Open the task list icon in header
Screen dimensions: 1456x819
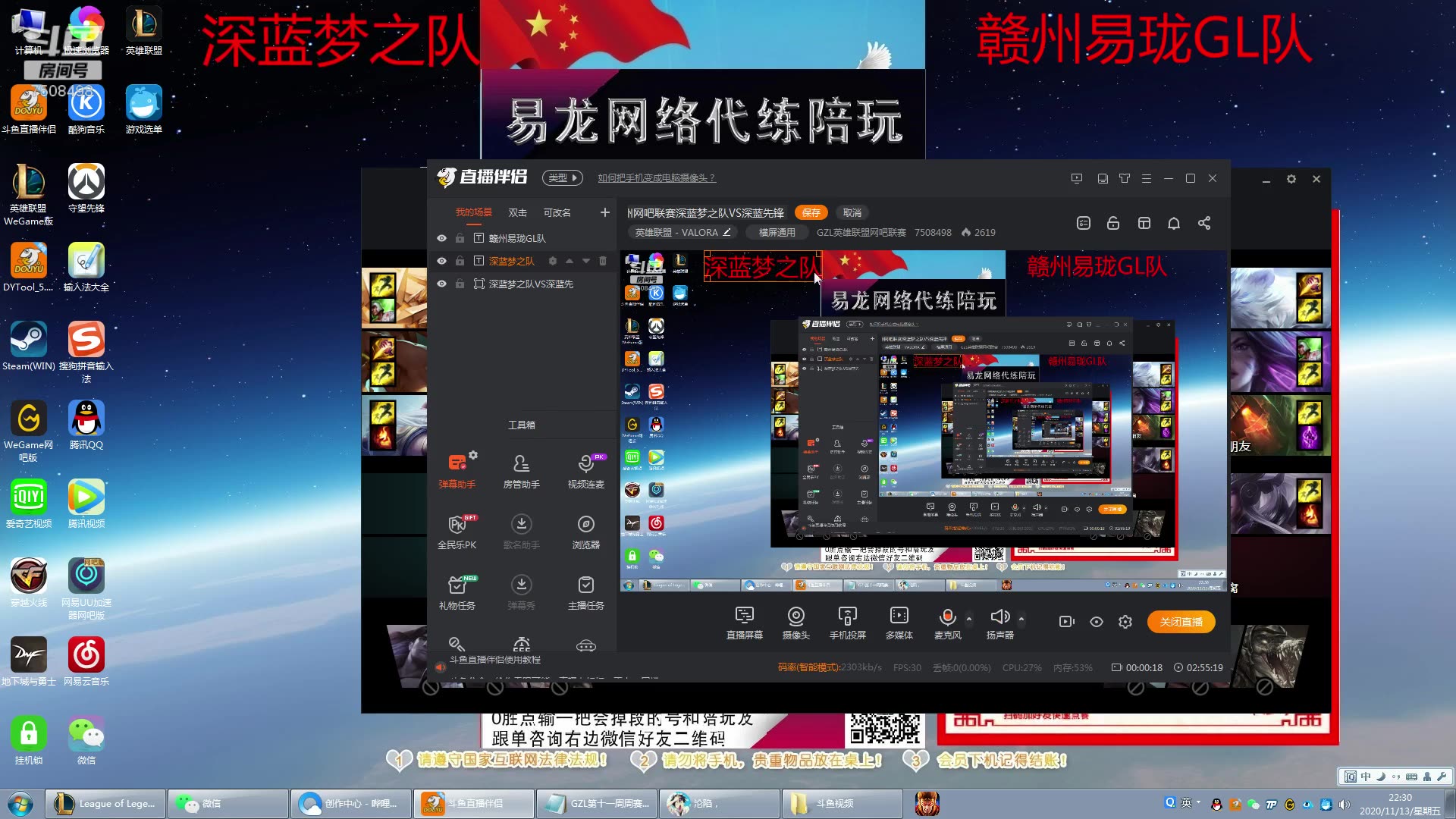pyautogui.click(x=1083, y=223)
